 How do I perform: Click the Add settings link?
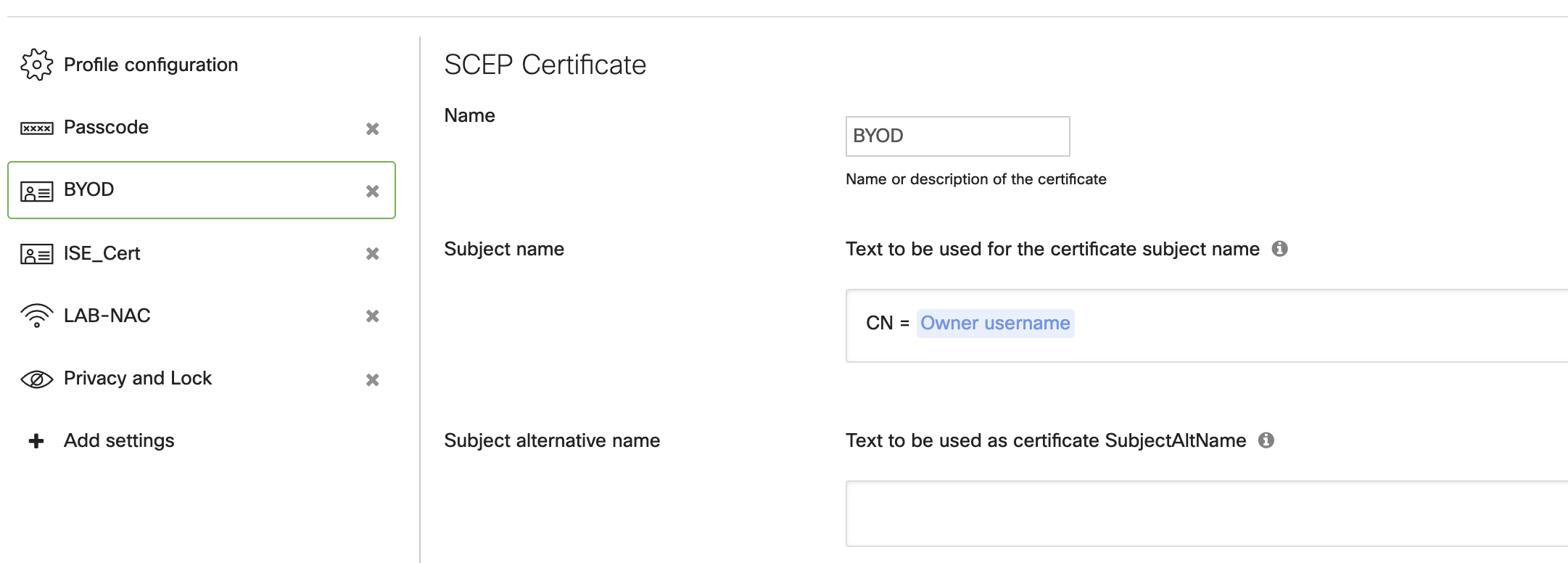119,440
